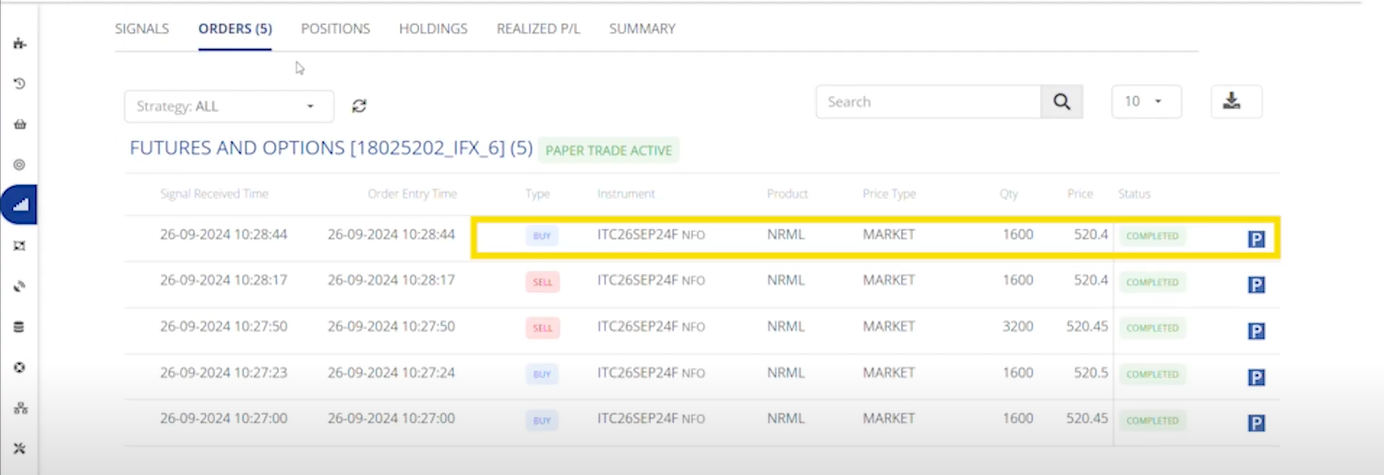
Task: Open the database icon in sidebar
Action: [19, 327]
